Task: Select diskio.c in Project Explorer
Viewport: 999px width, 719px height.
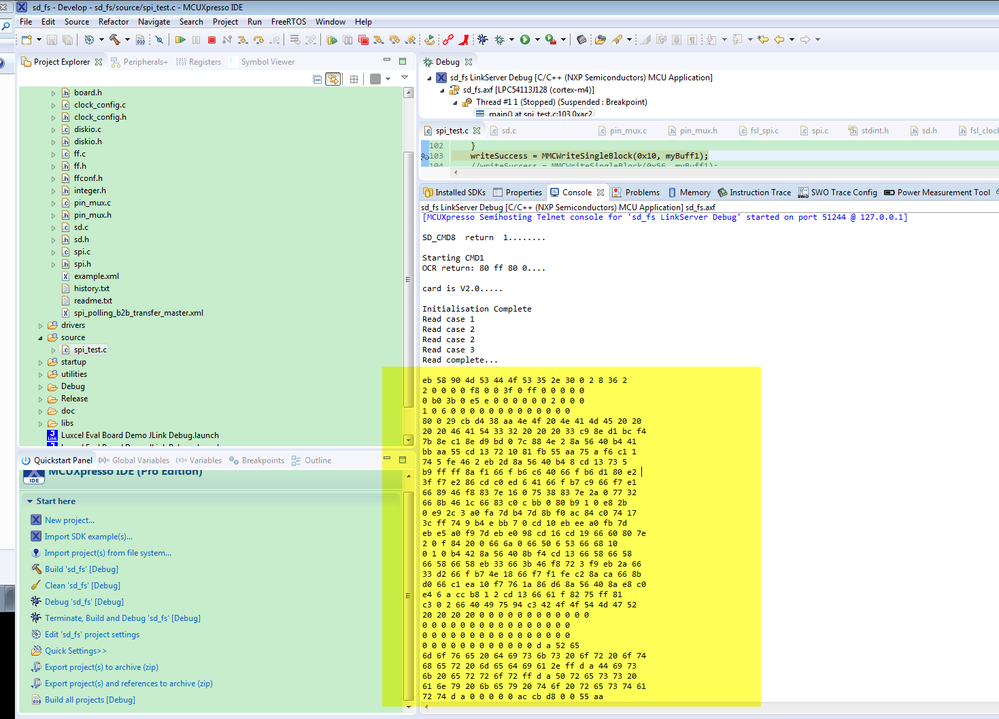Action: 87,129
